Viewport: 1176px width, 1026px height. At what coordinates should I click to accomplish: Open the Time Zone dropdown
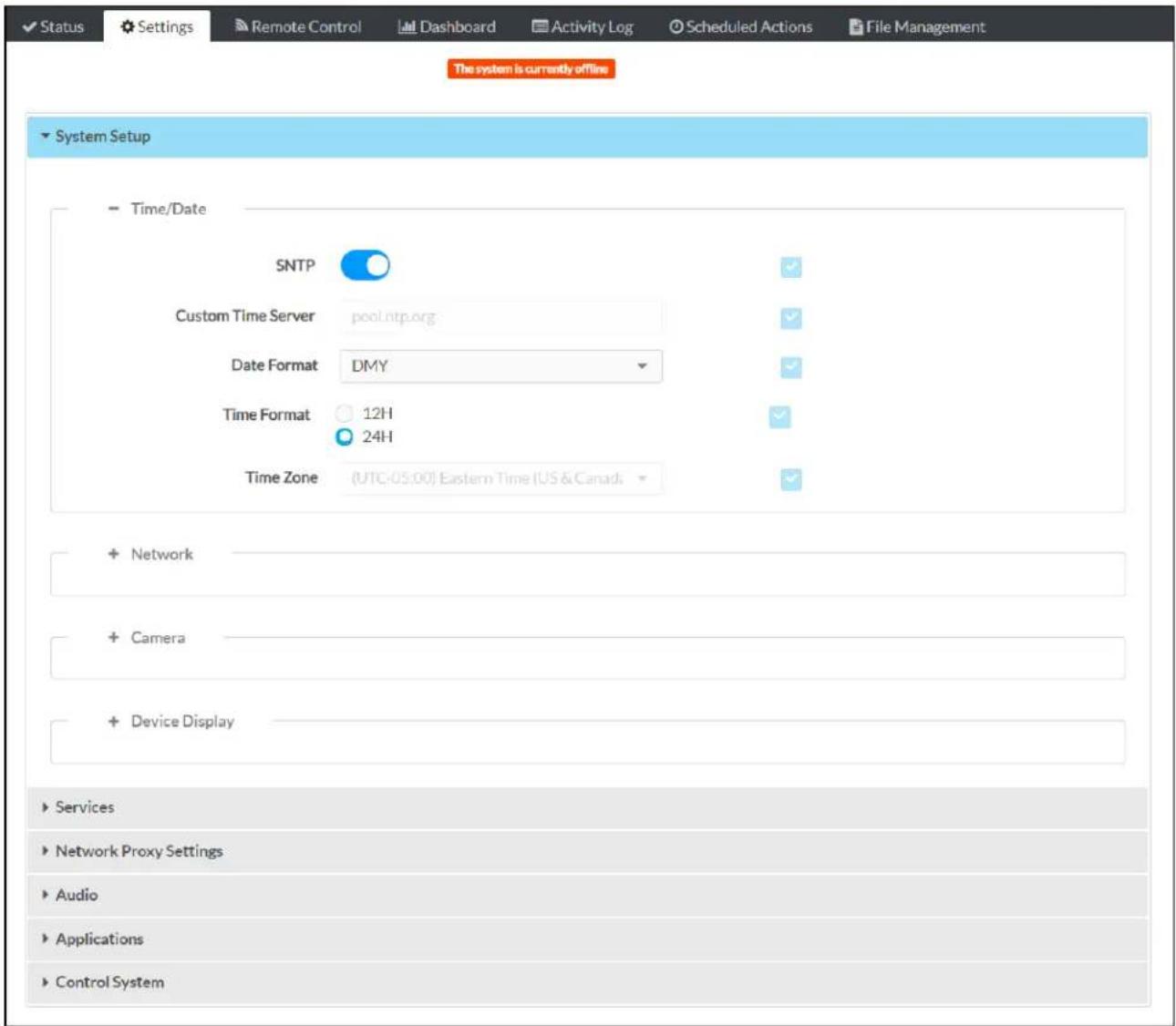tap(500, 478)
